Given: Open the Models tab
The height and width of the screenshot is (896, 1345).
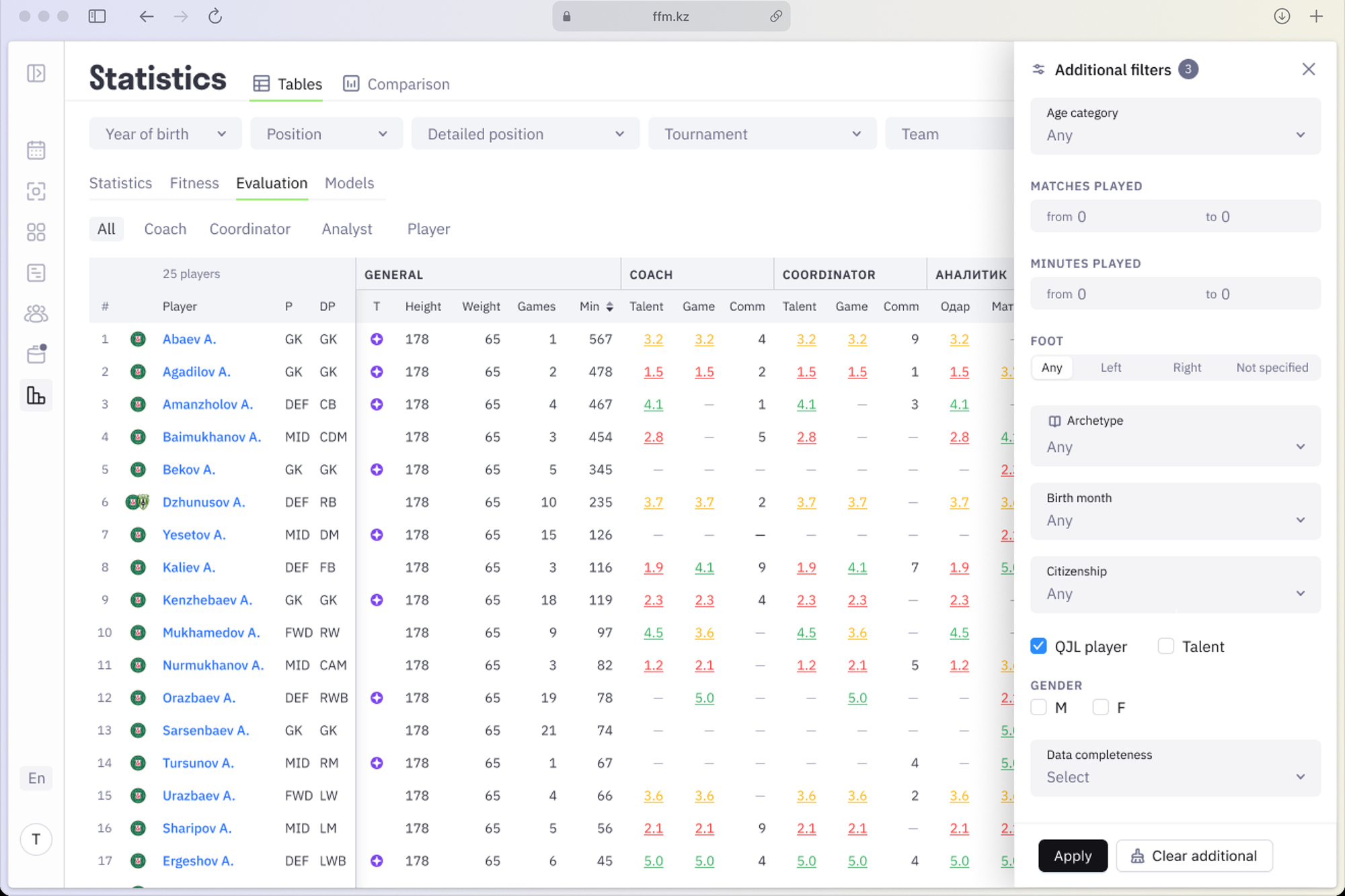Looking at the screenshot, I should click(x=349, y=183).
